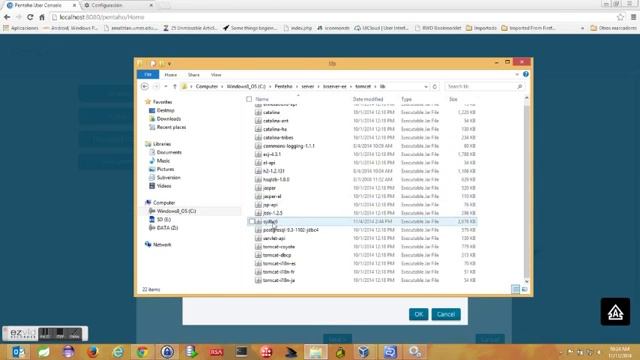Switch to the Share ribbon tab
This screenshot has width=640, height=360.
(x=193, y=75)
